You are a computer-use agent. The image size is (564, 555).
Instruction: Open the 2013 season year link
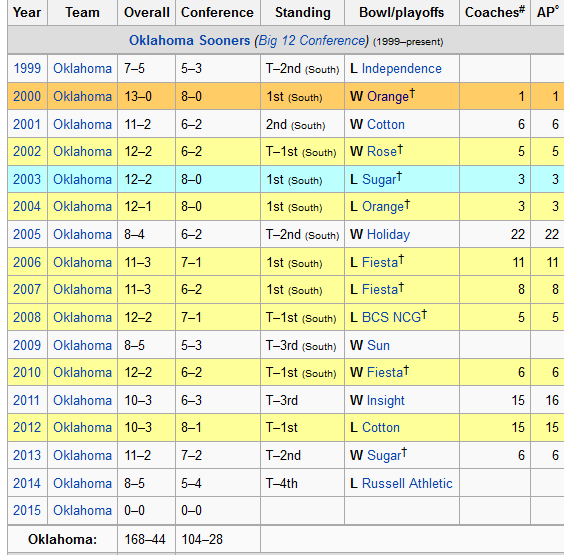click(27, 456)
